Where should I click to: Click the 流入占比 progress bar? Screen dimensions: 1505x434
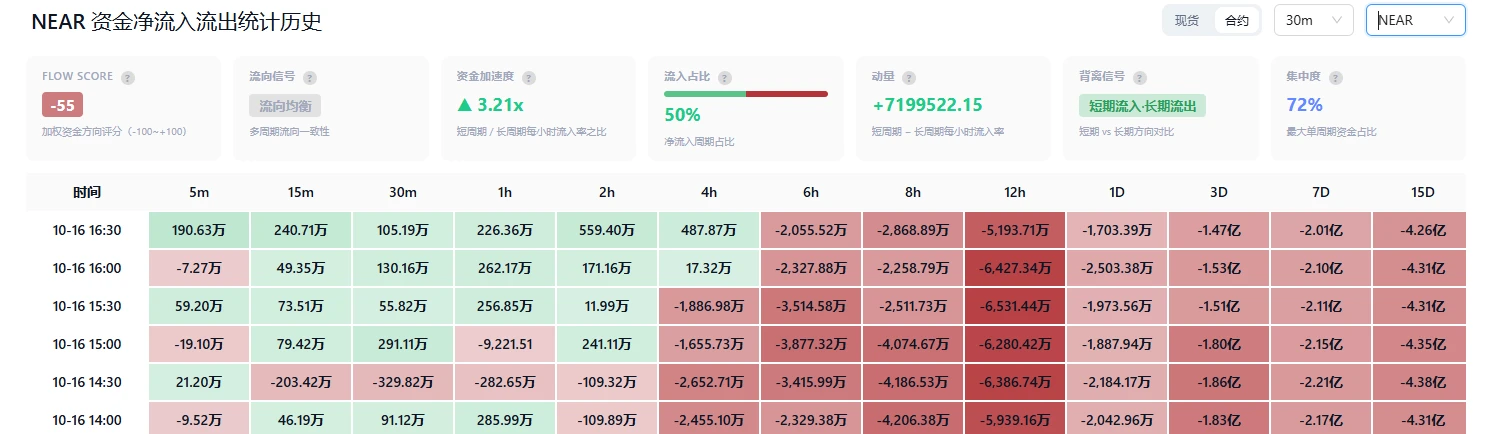[x=746, y=94]
